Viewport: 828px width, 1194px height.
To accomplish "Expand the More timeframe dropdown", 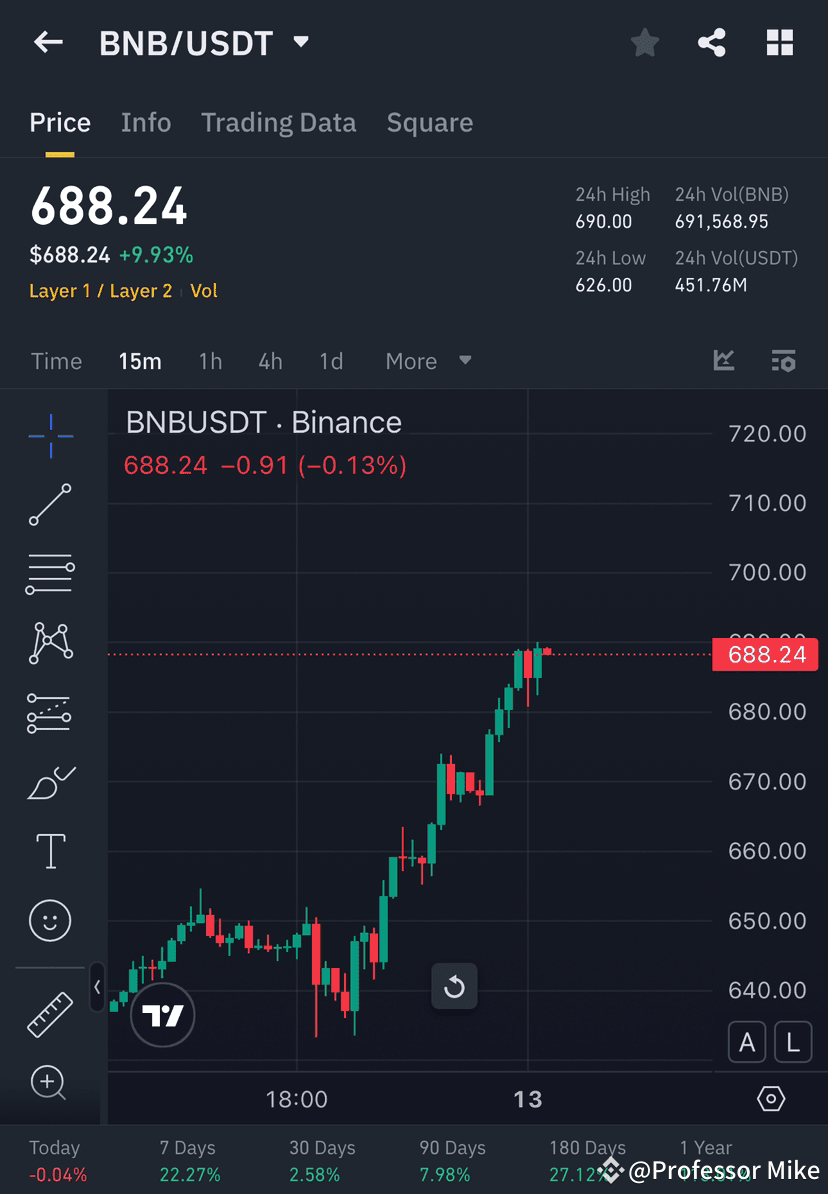I will pos(428,361).
